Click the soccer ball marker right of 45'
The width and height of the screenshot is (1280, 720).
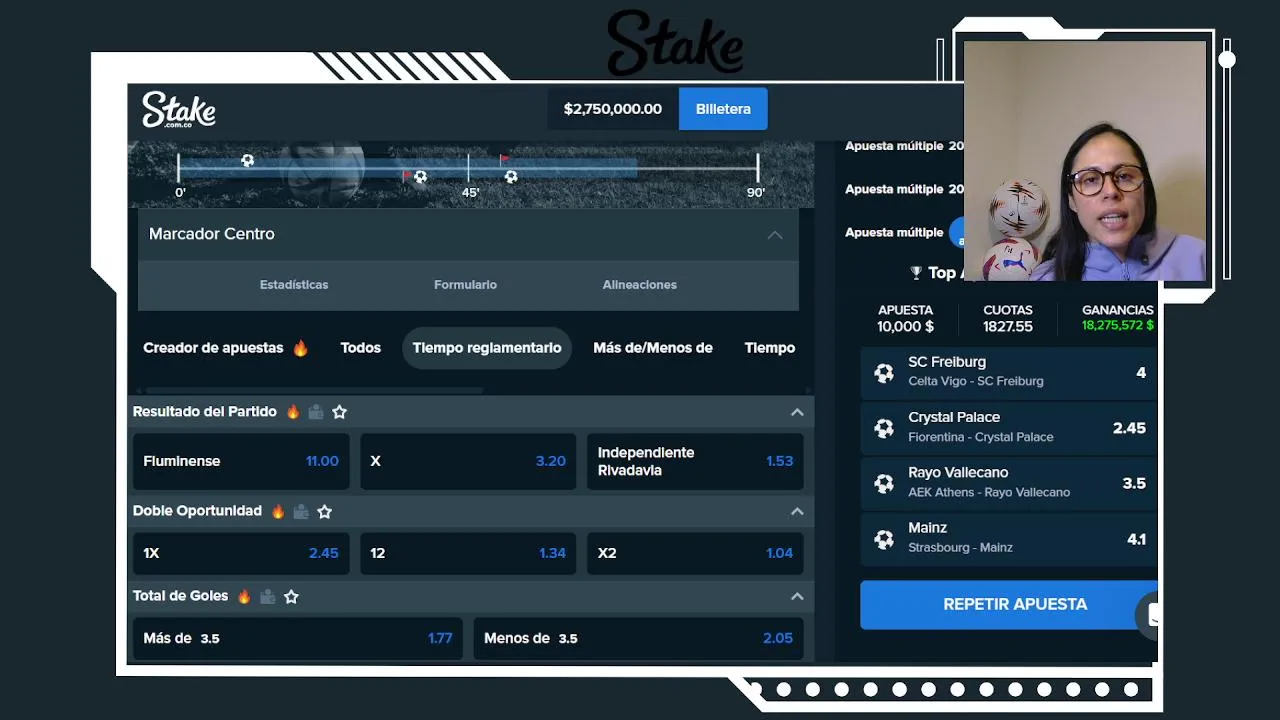click(511, 177)
